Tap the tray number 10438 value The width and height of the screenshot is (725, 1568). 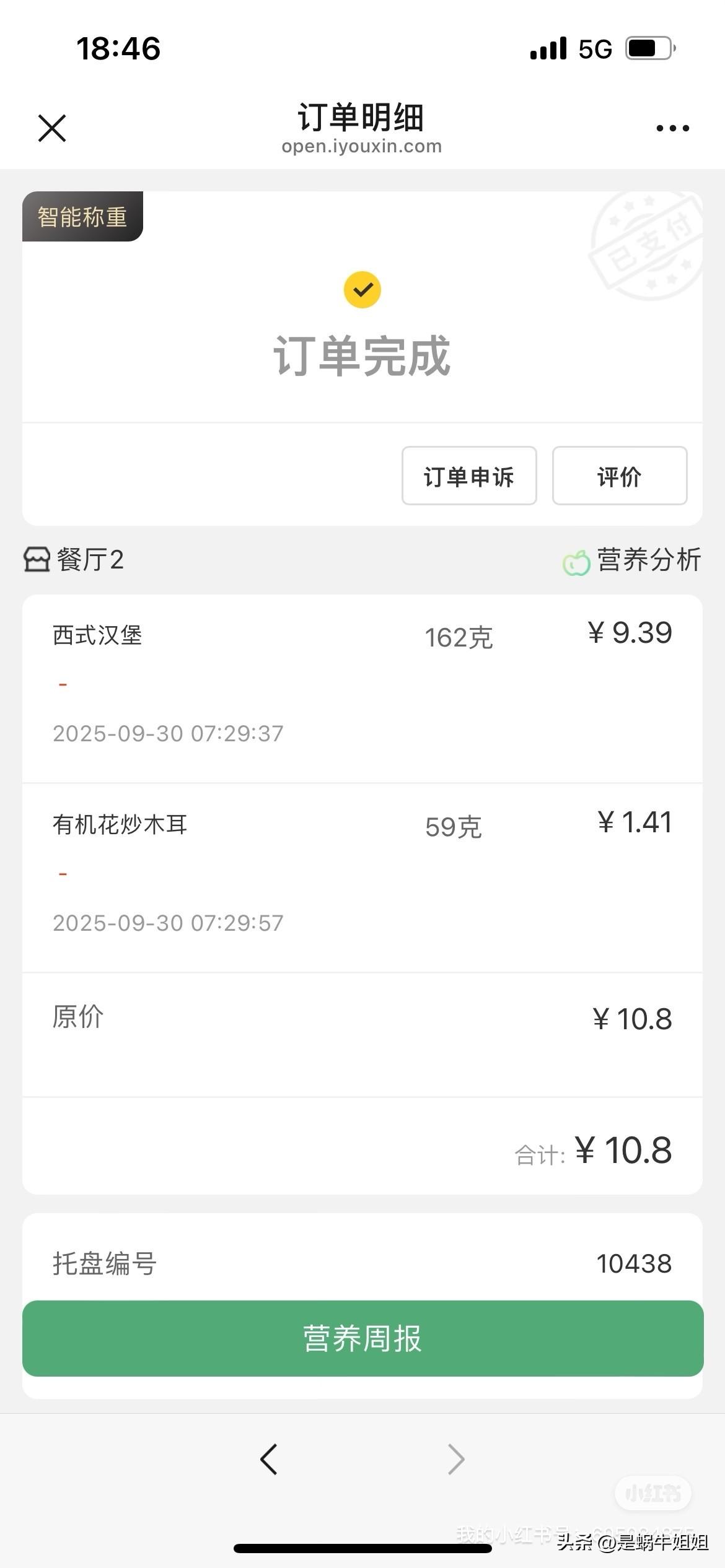(x=634, y=1264)
